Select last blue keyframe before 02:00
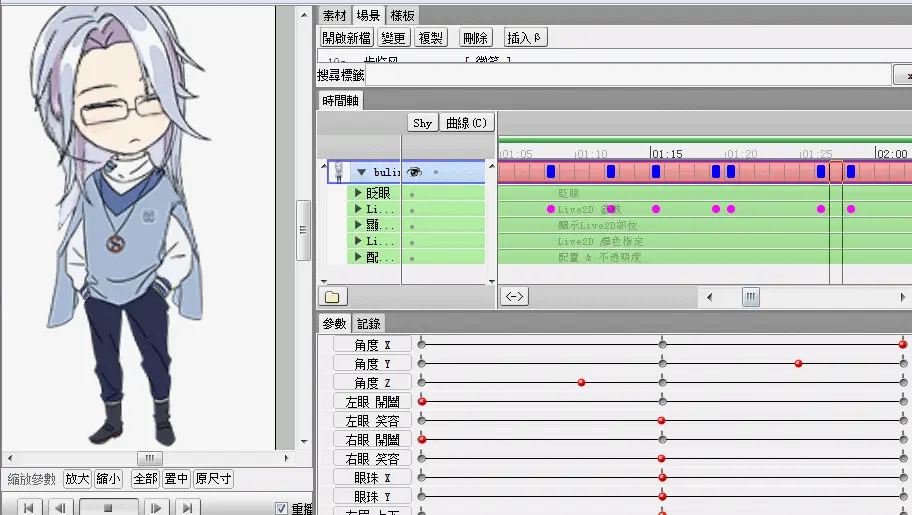Viewport: 912px width, 515px height. 851,172
